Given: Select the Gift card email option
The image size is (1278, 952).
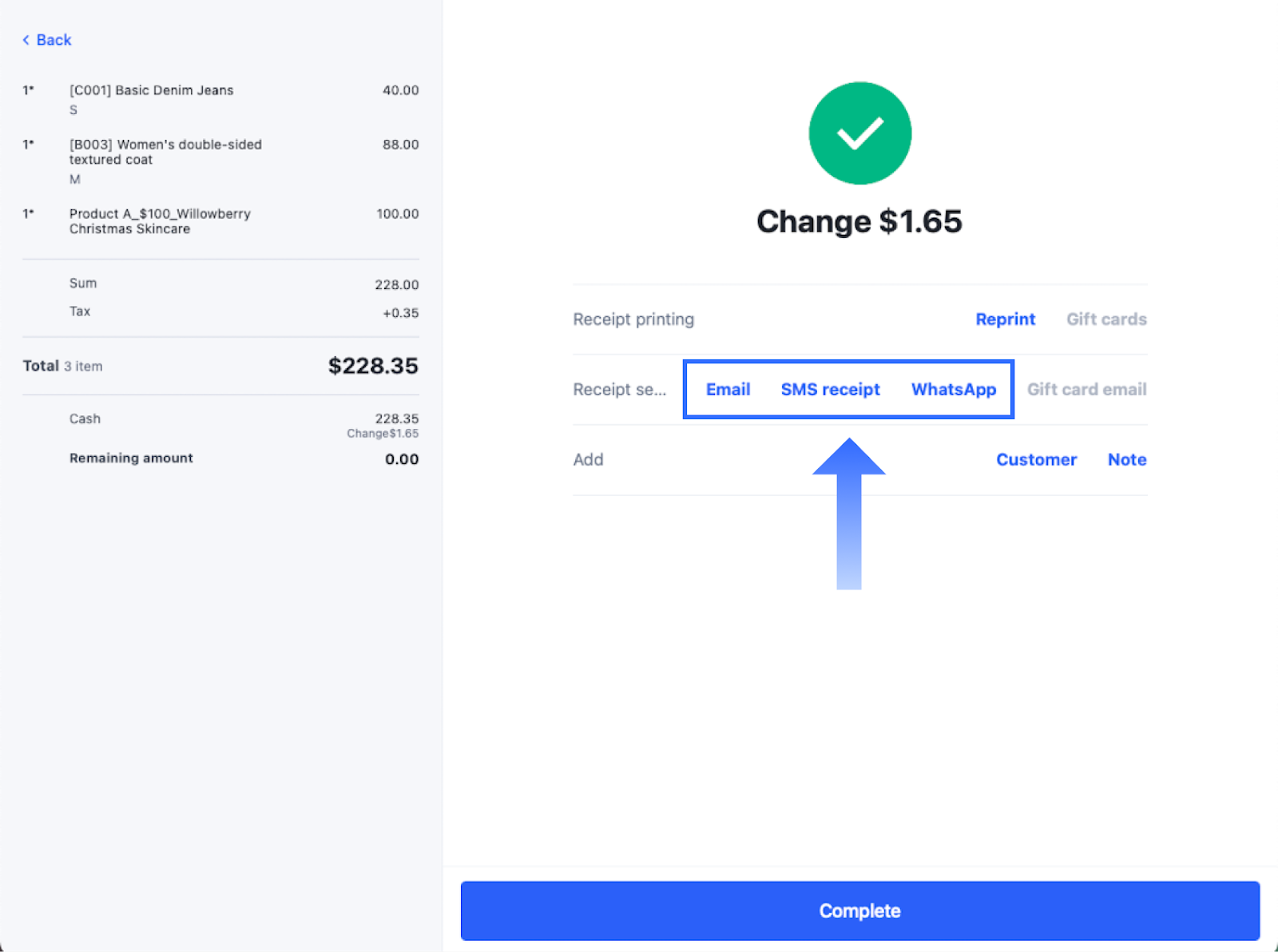Looking at the screenshot, I should pyautogui.click(x=1086, y=390).
